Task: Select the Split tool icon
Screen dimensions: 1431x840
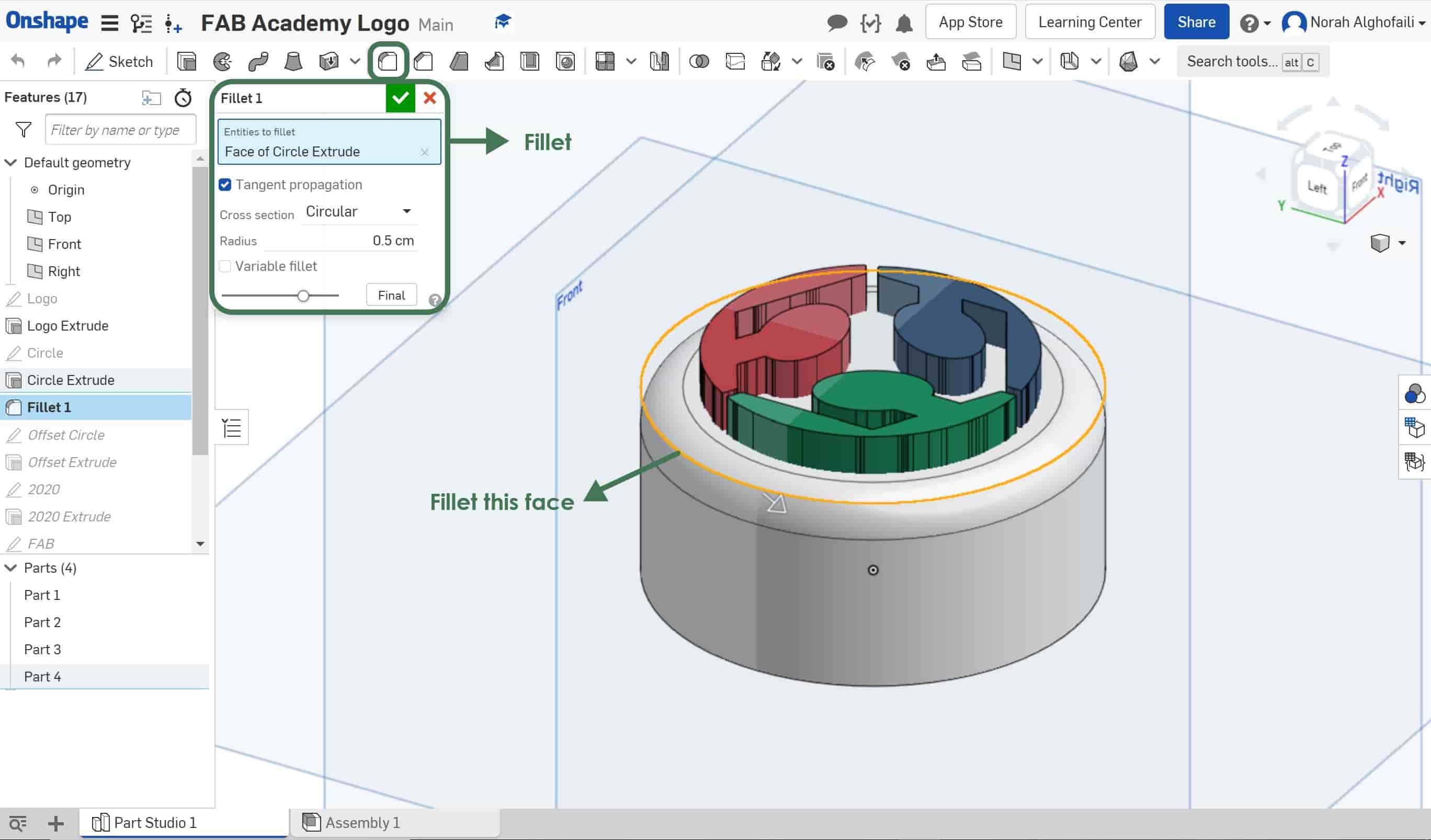Action: 735,61
